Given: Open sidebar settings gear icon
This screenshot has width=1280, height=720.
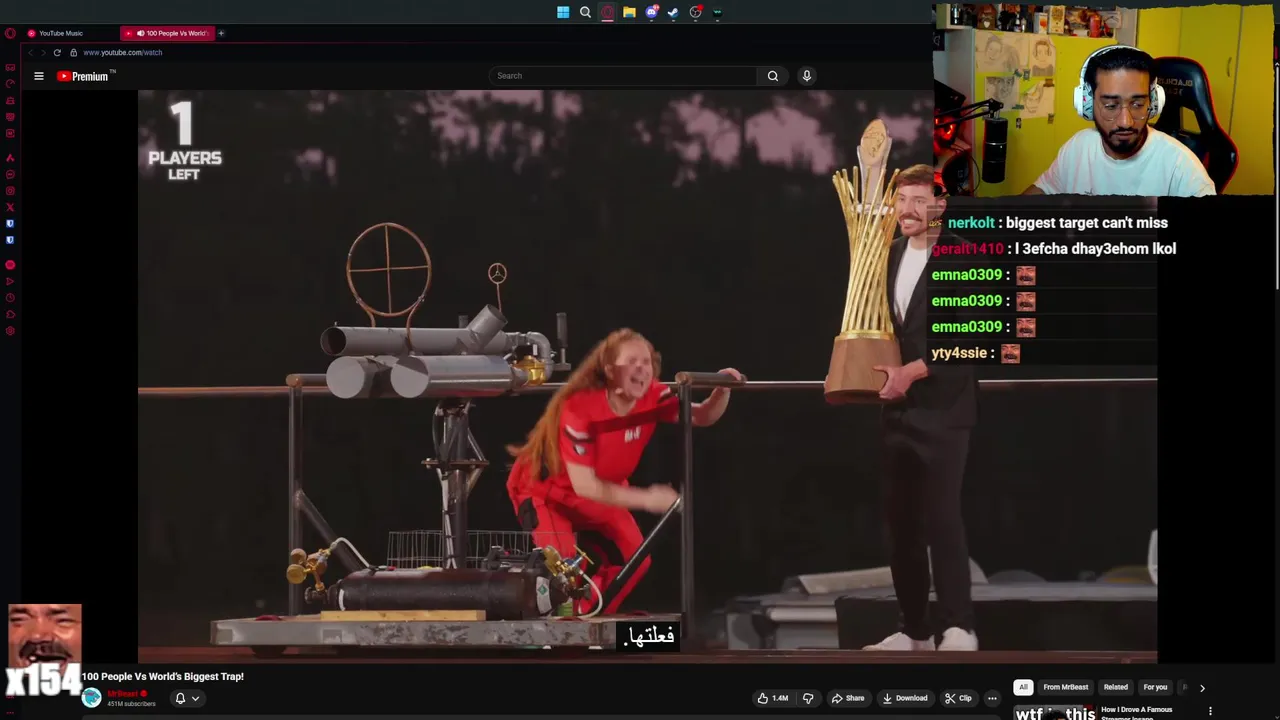Looking at the screenshot, I should coord(10,331).
